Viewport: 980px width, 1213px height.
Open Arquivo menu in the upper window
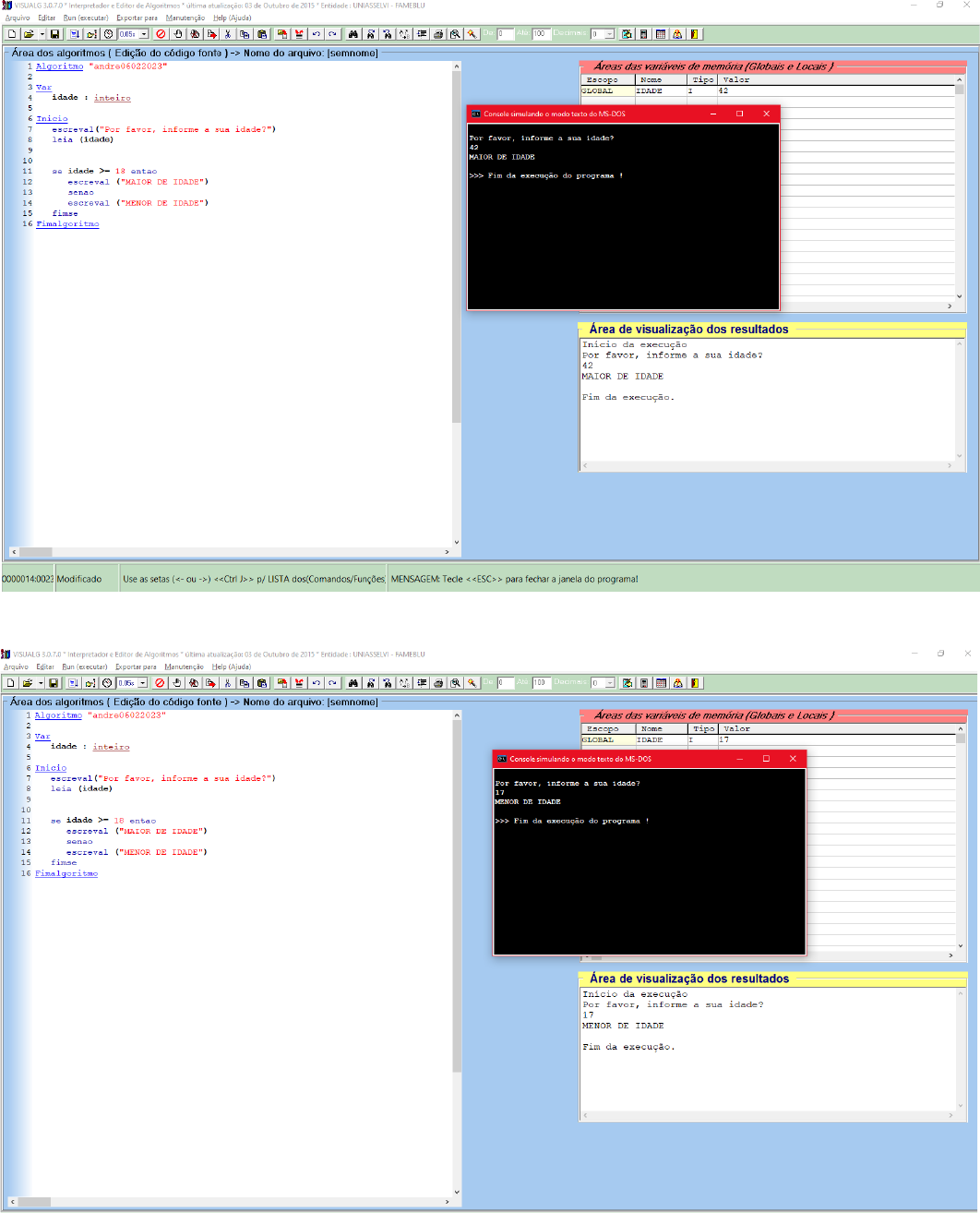17,18
